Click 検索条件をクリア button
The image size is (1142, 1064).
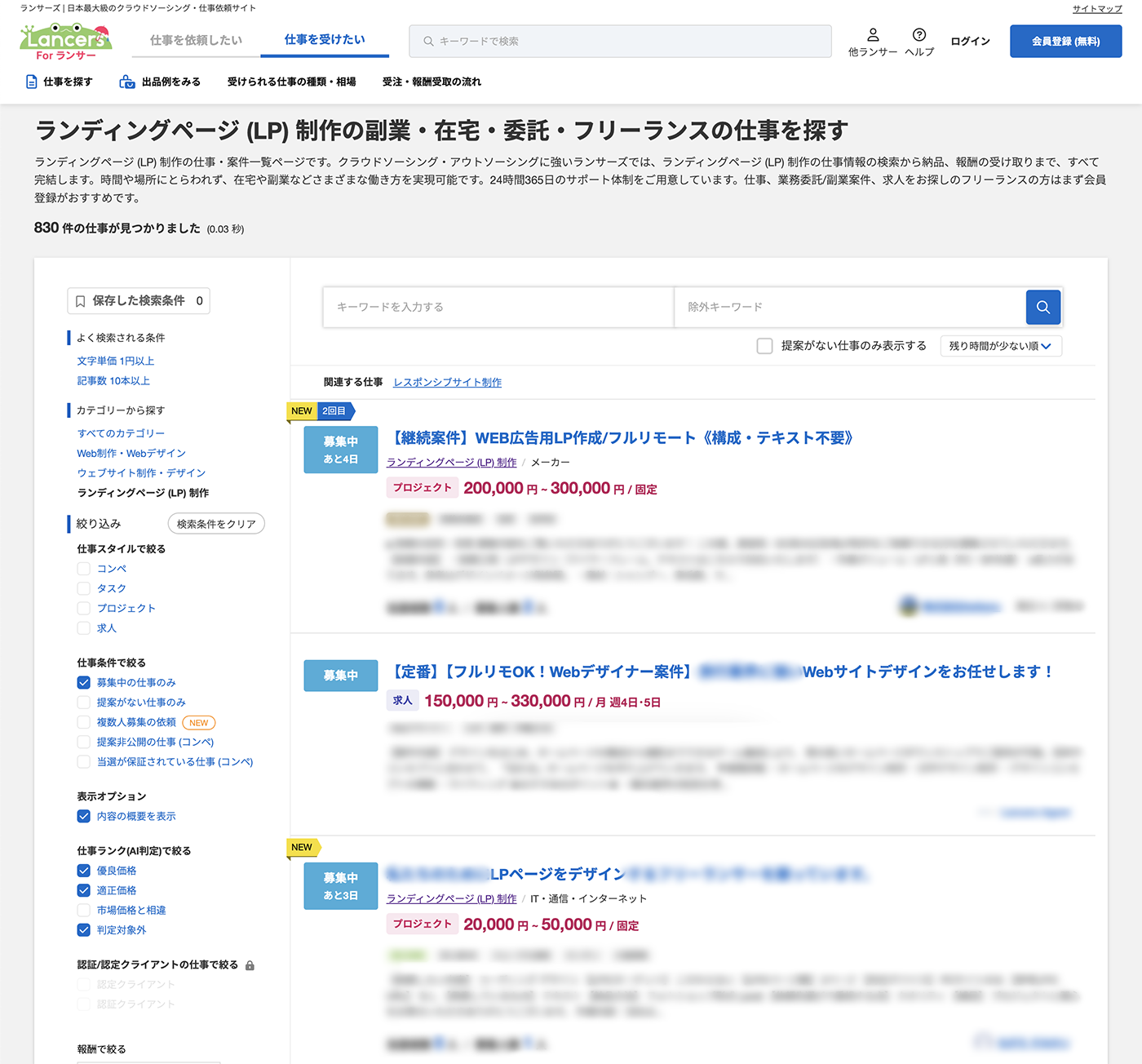pos(216,524)
